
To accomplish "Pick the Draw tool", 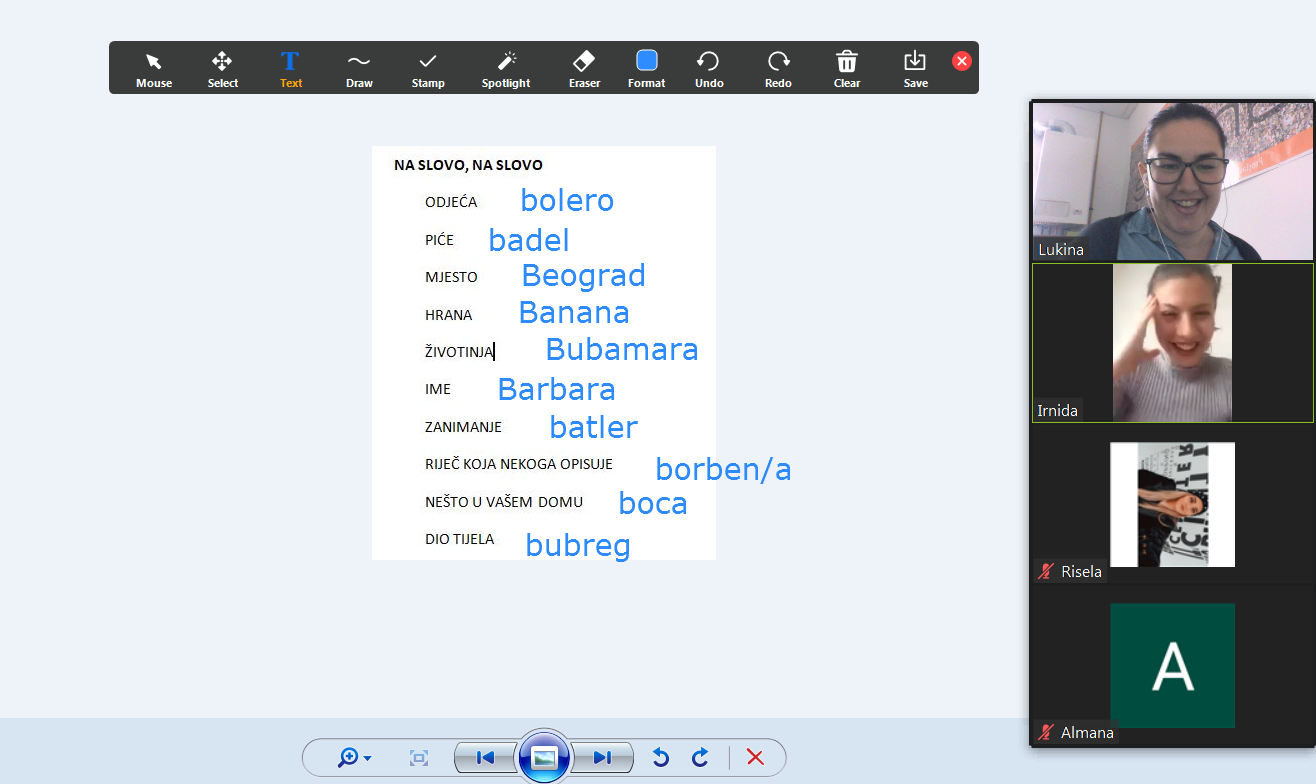I will [x=359, y=69].
